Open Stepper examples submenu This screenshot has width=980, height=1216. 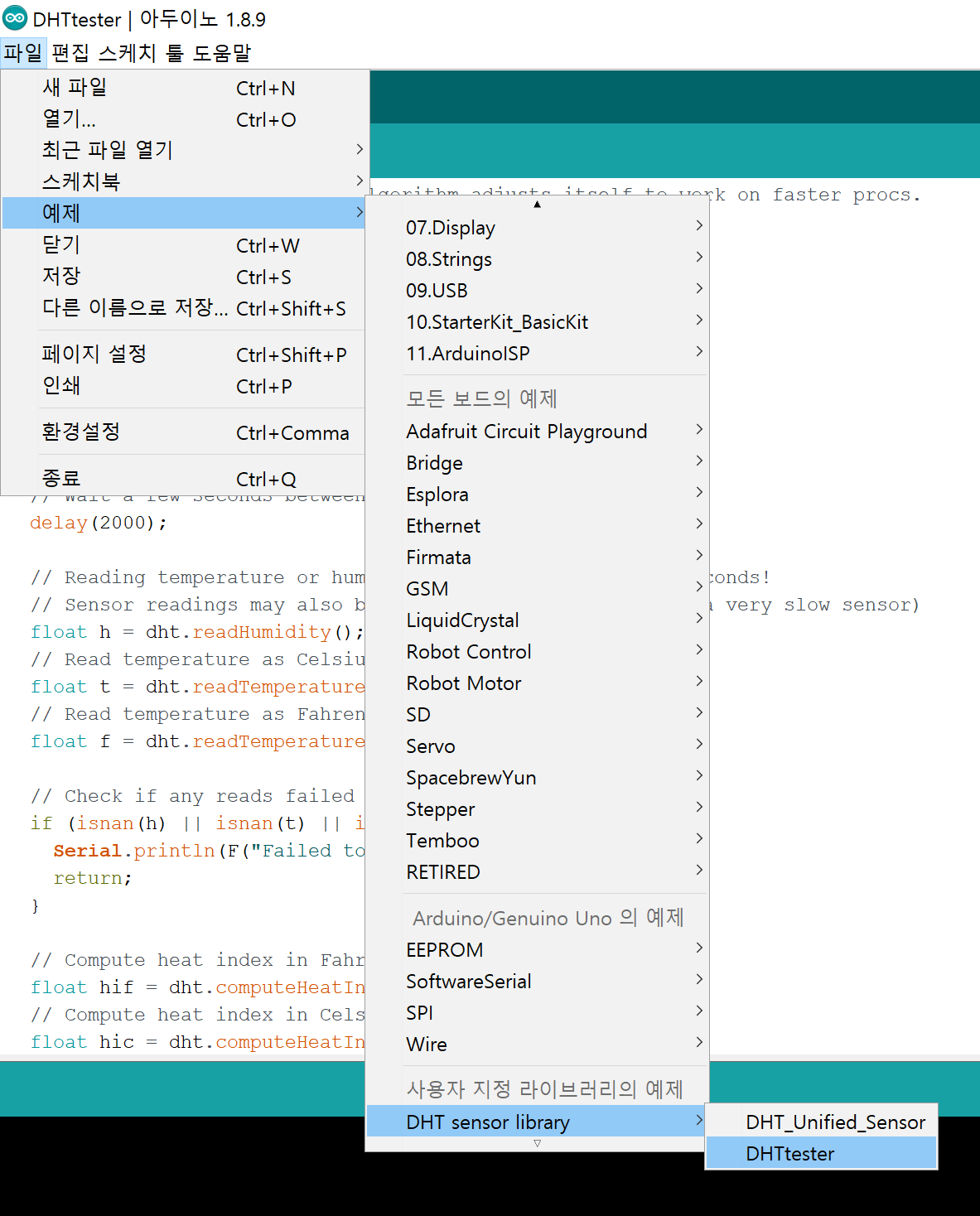point(537,808)
